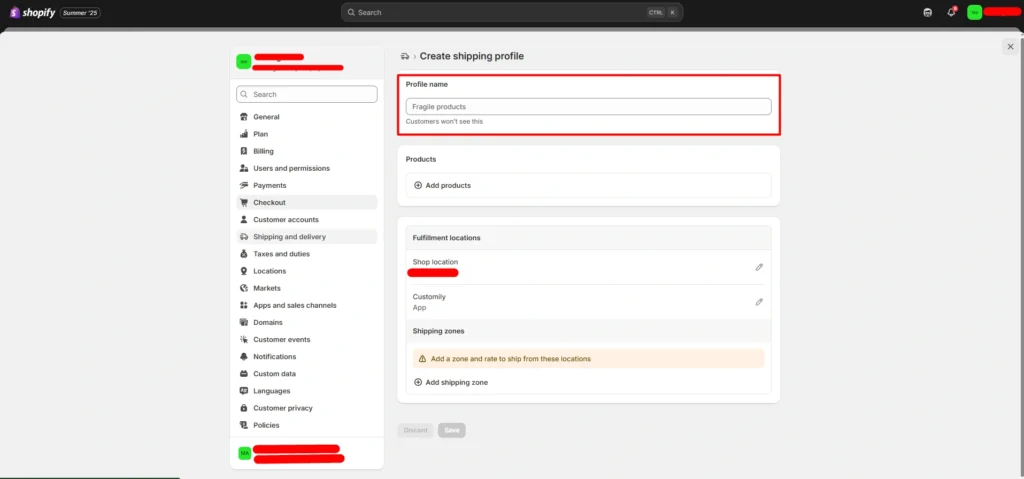This screenshot has width=1024, height=479.
Task: Click the Locations pin icon
Action: tap(244, 271)
